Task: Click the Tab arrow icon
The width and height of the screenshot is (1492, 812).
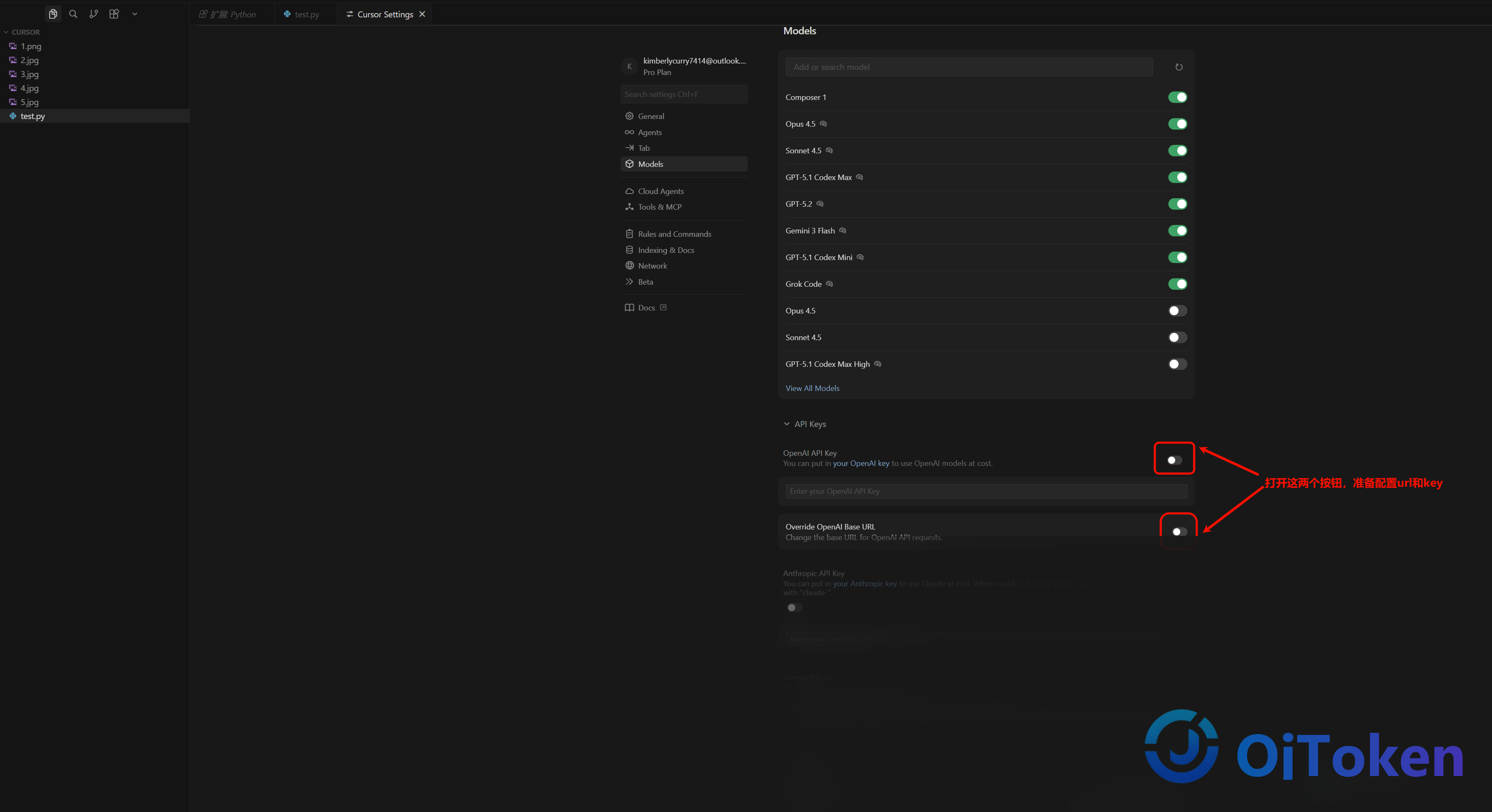Action: 629,148
